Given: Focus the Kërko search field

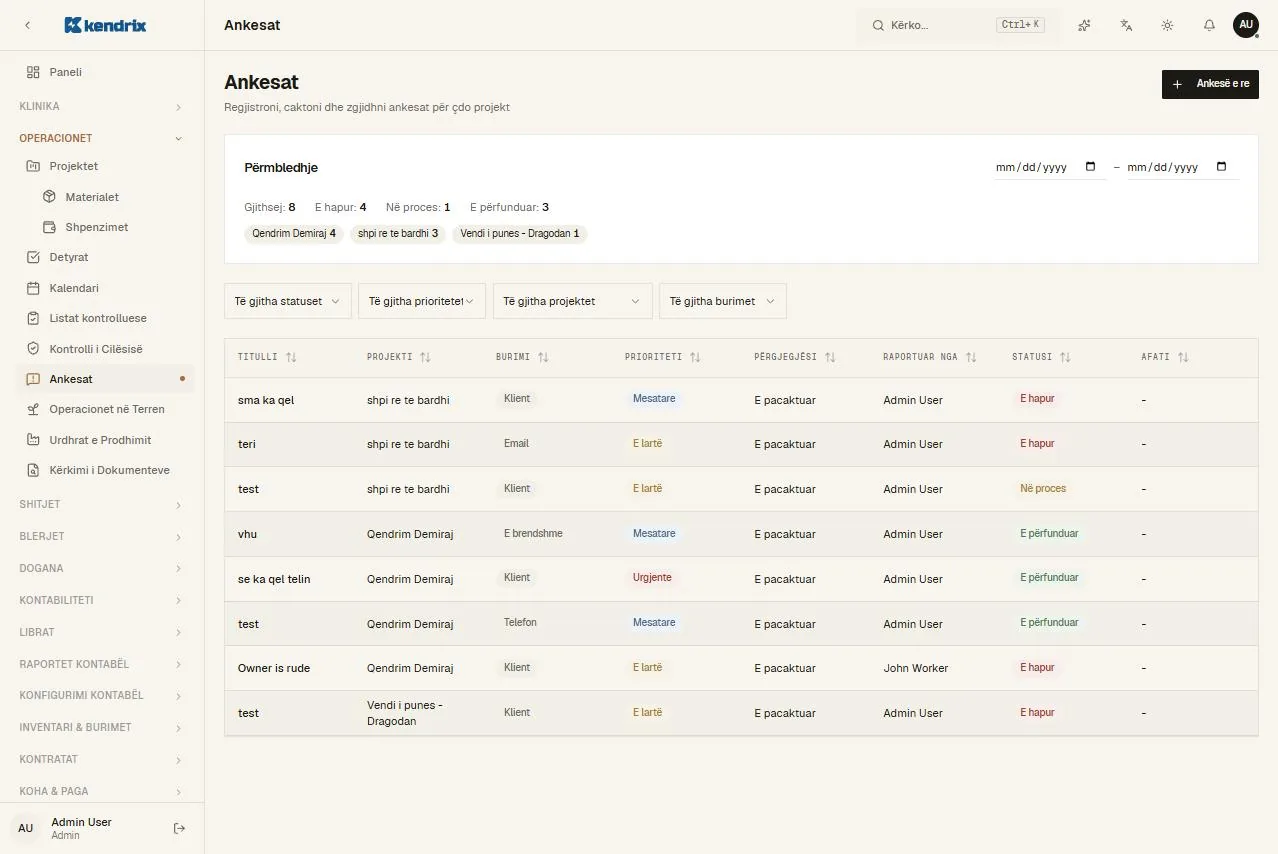Looking at the screenshot, I should click(x=959, y=25).
